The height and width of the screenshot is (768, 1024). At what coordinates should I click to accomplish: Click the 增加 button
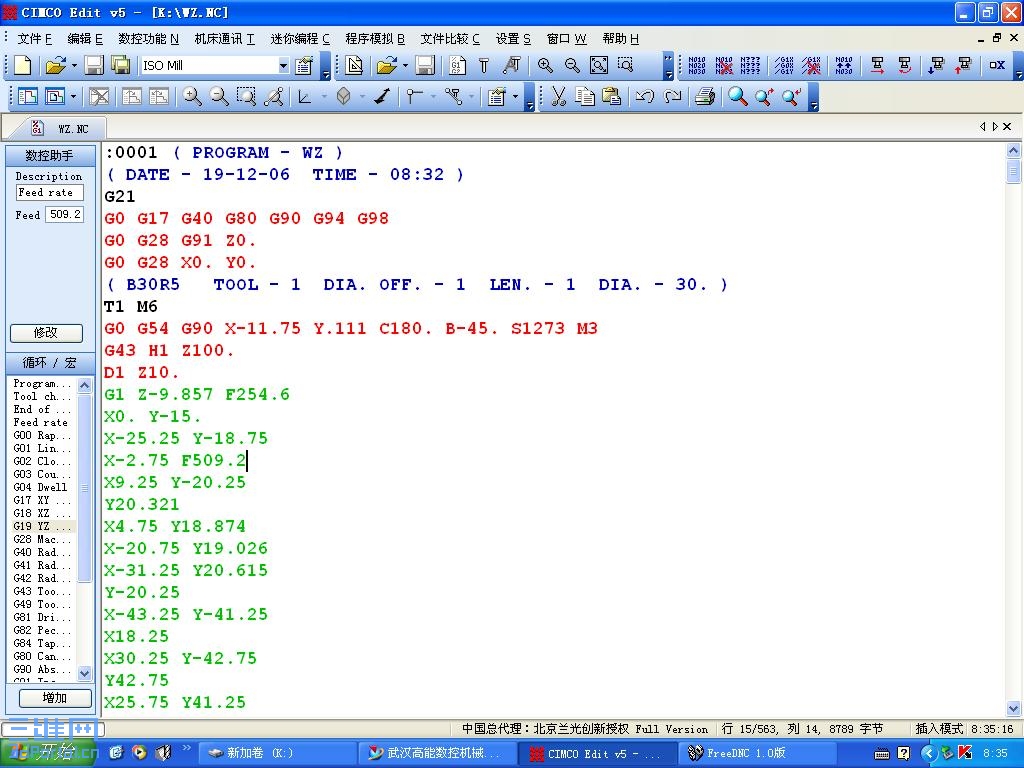(x=55, y=698)
